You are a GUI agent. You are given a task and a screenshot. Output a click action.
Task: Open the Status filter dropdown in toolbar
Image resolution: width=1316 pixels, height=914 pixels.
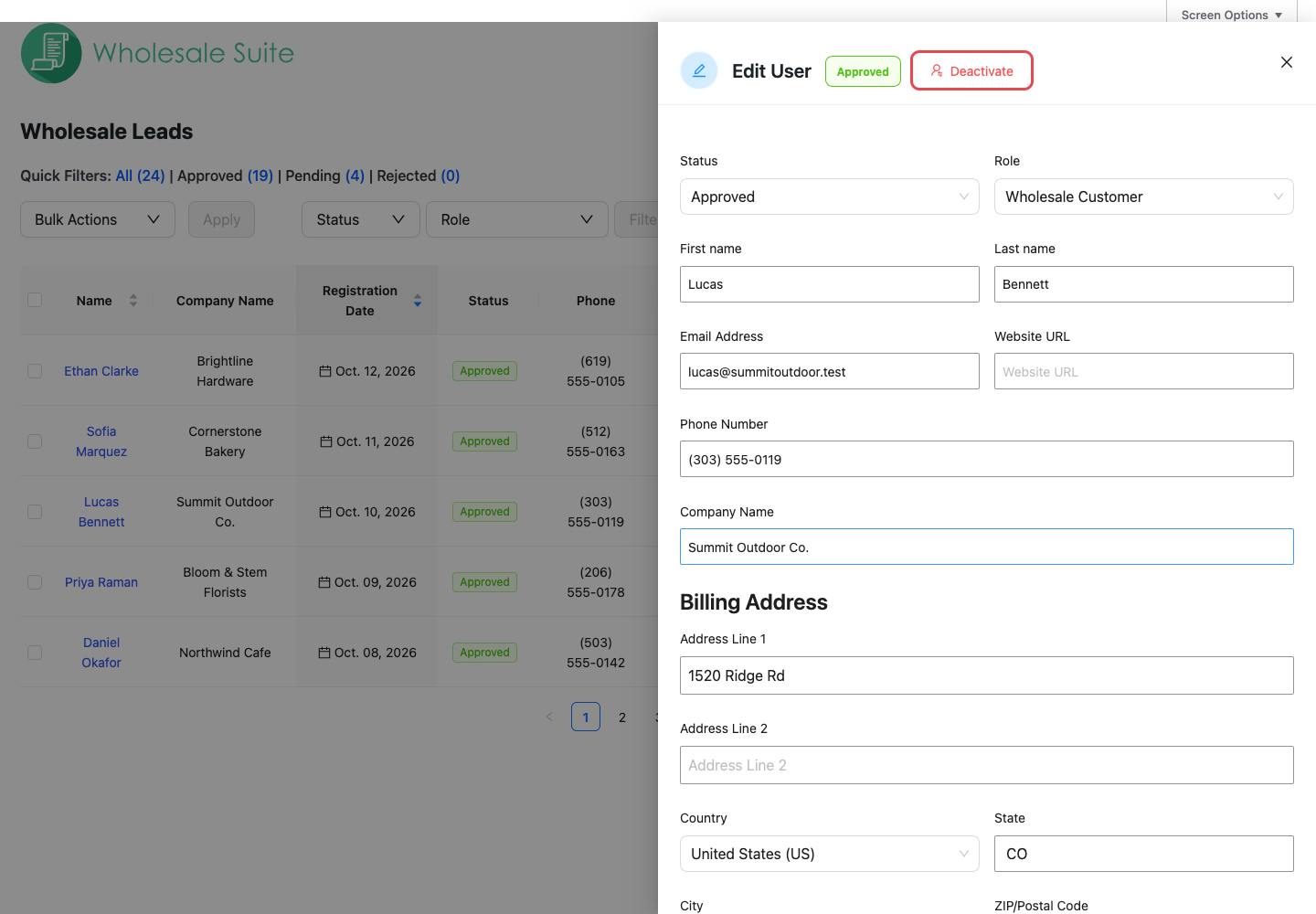(361, 219)
